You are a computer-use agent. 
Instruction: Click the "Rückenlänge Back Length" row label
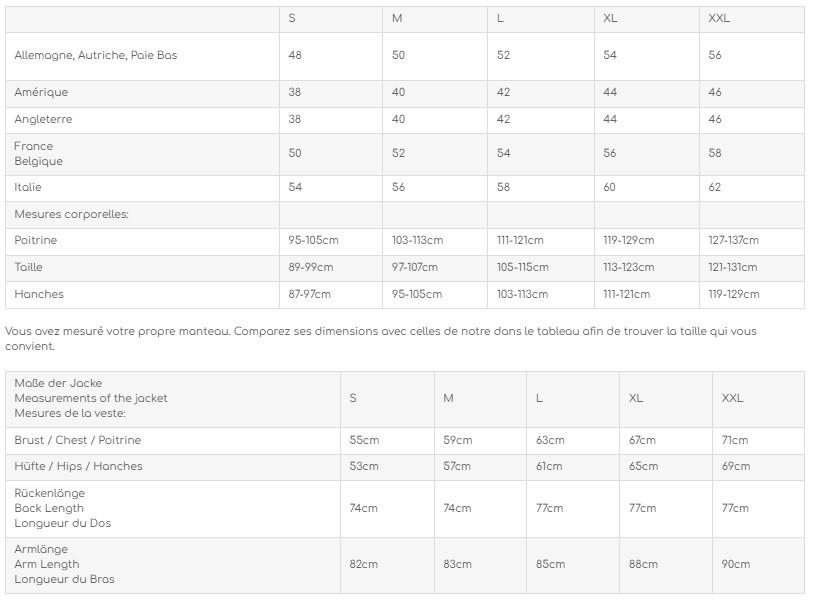(x=63, y=509)
